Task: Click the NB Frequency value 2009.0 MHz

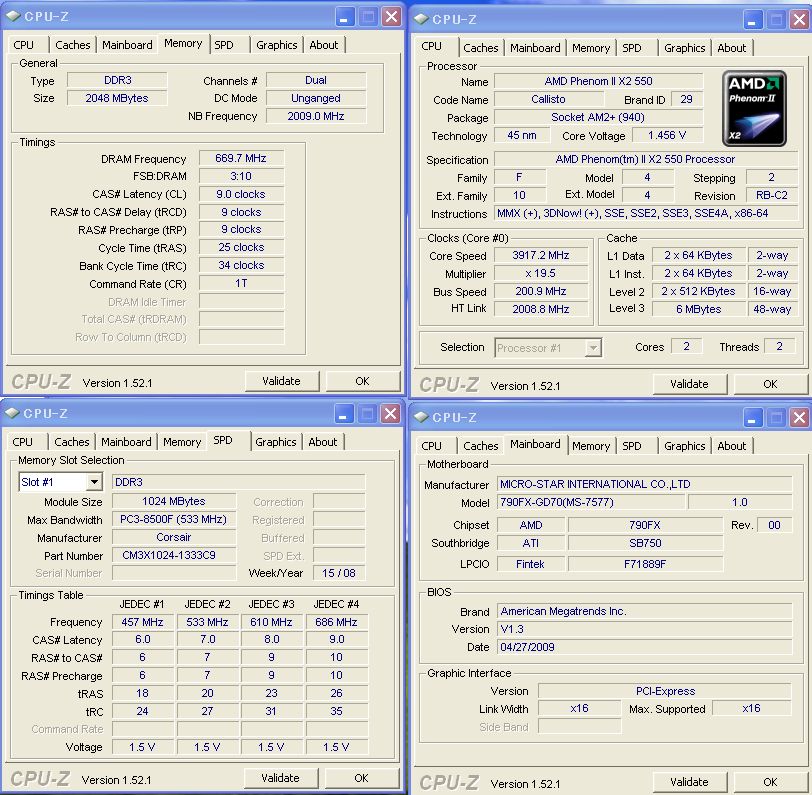Action: [316, 117]
